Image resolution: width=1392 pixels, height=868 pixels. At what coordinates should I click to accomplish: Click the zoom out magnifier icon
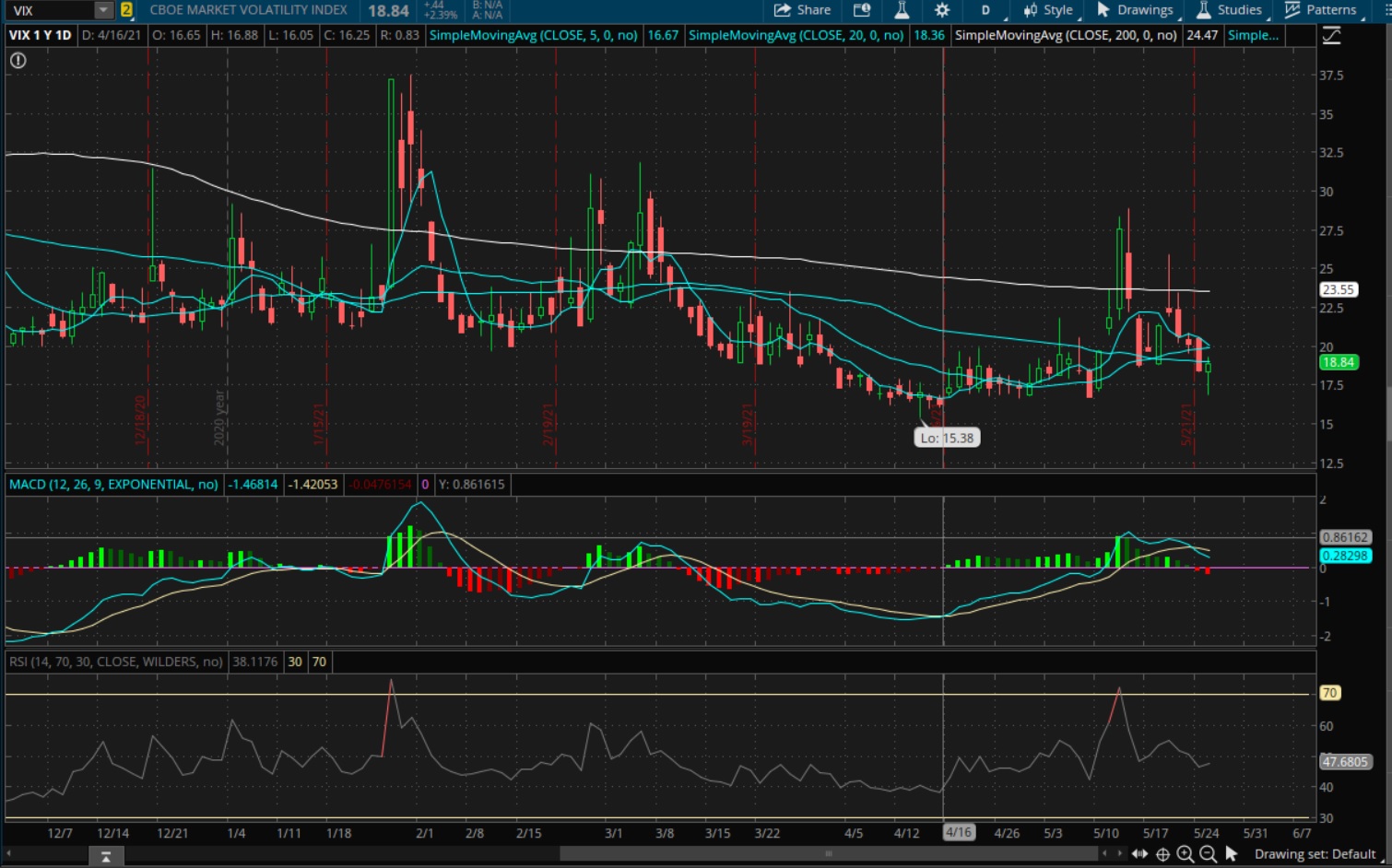point(1208,854)
